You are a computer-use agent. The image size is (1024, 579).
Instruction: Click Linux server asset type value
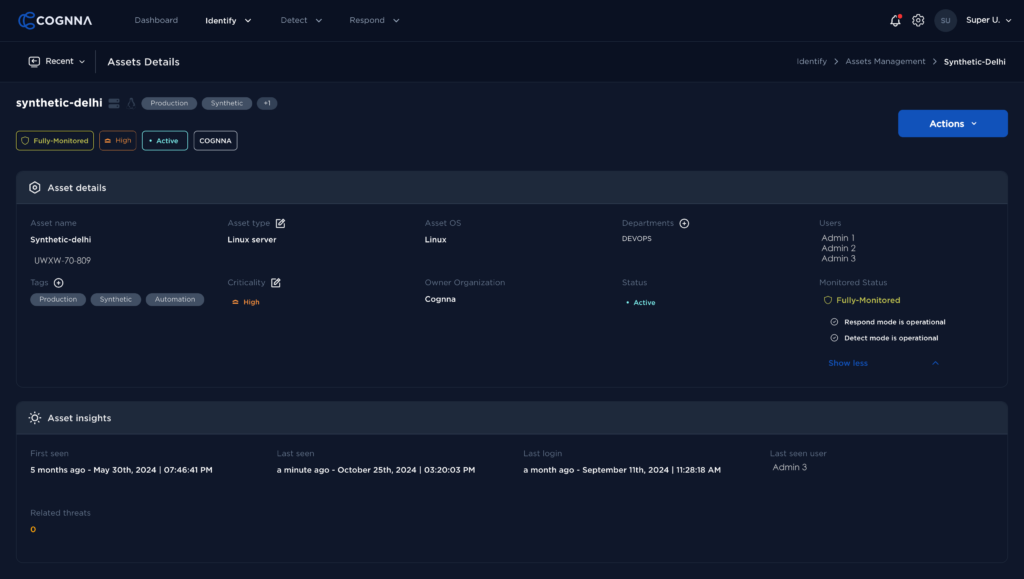[251, 240]
